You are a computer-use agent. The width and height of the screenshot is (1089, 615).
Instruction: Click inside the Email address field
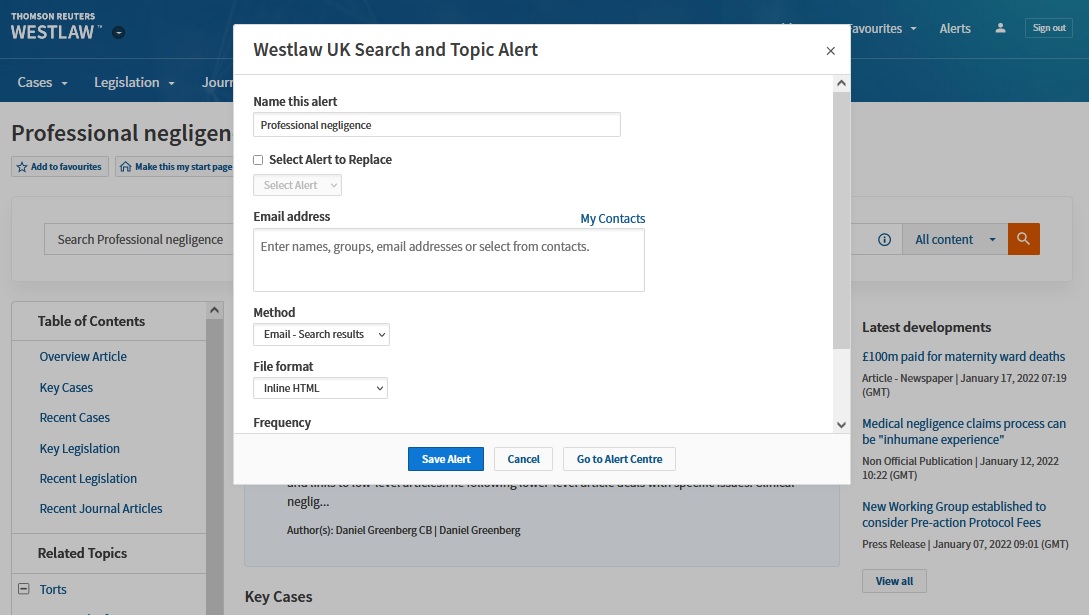[x=448, y=261]
